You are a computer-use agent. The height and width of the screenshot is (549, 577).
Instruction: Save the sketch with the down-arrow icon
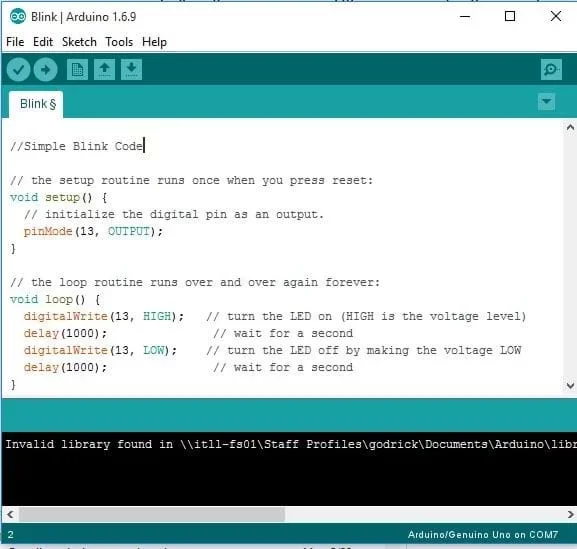132,69
